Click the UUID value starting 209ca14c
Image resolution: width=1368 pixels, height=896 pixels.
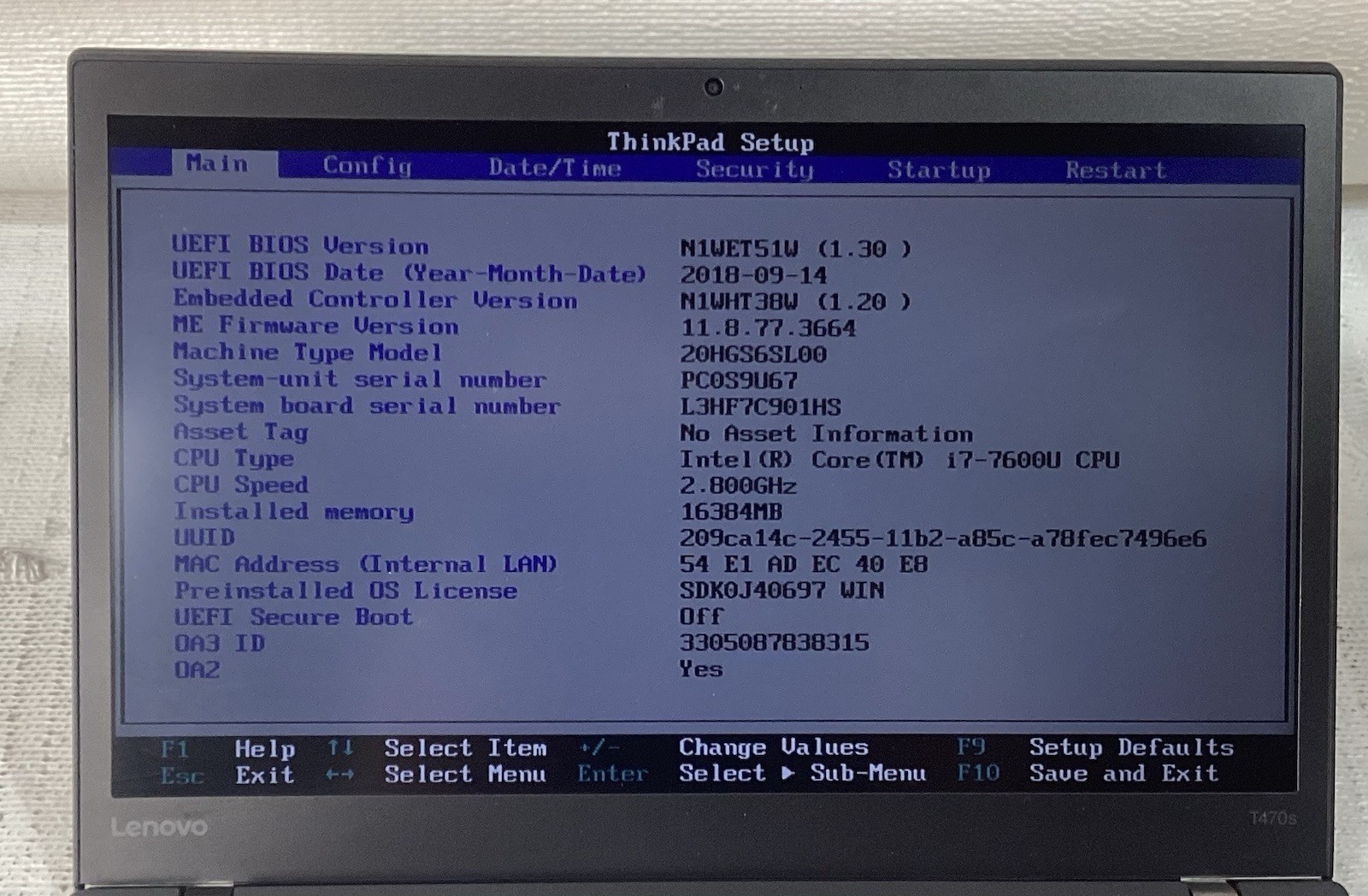click(x=943, y=539)
